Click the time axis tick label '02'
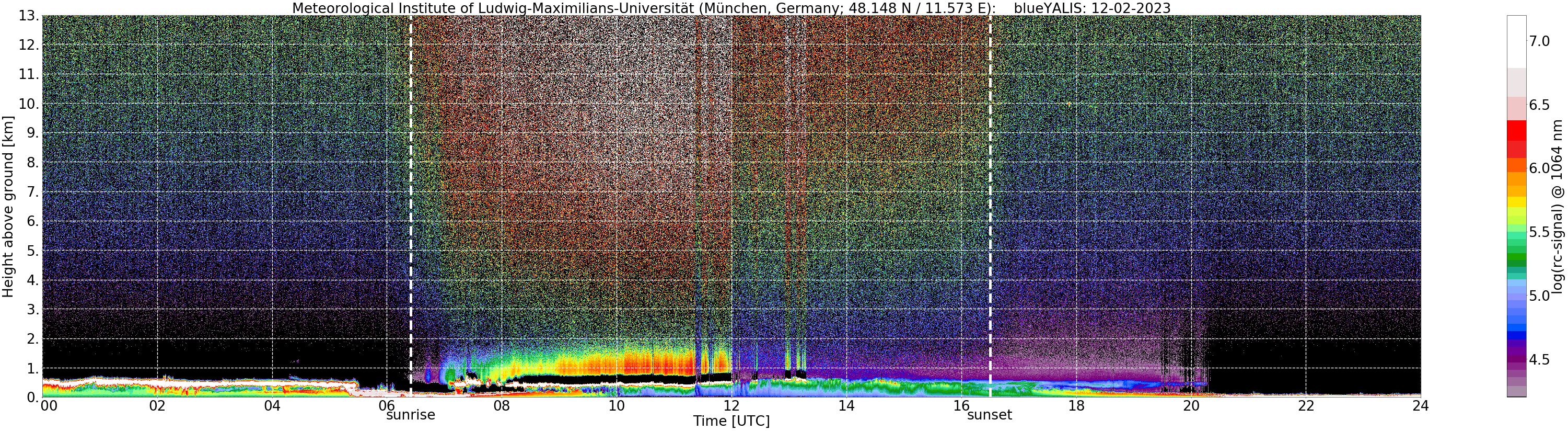1568x431 pixels. [157, 406]
